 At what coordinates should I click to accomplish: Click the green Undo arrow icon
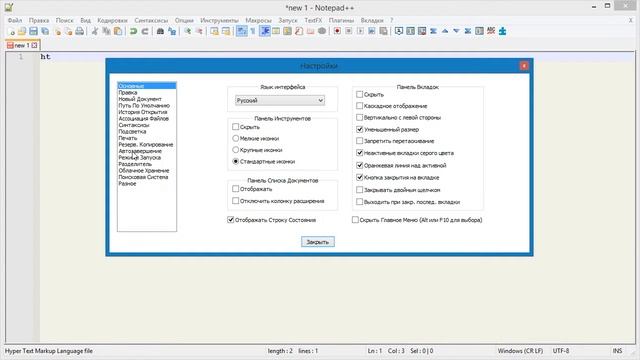click(133, 31)
